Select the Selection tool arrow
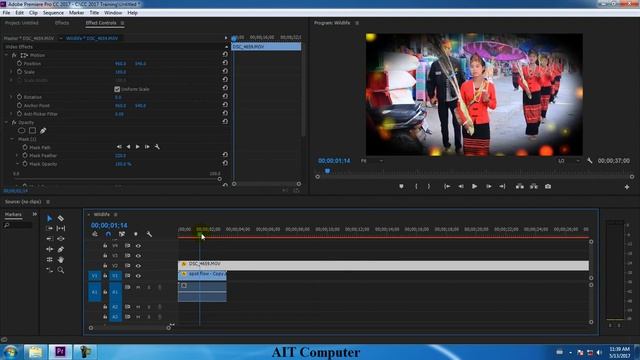Image resolution: width=640 pixels, height=360 pixels. click(x=50, y=218)
